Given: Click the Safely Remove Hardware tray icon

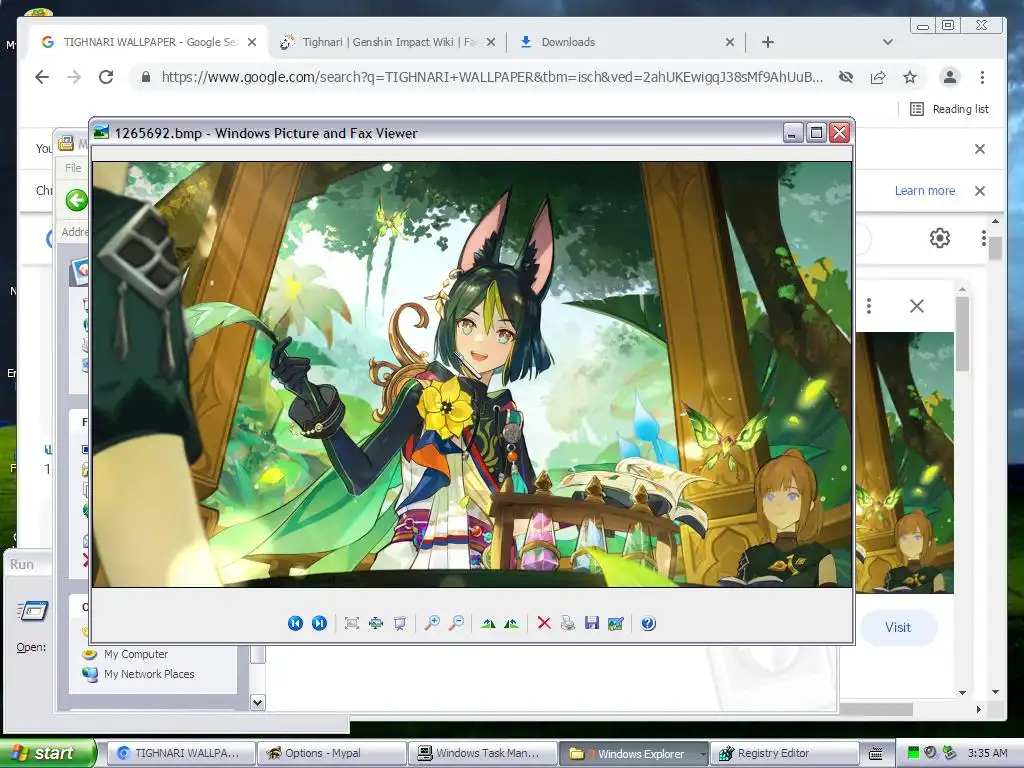Looking at the screenshot, I should pyautogui.click(x=949, y=753).
